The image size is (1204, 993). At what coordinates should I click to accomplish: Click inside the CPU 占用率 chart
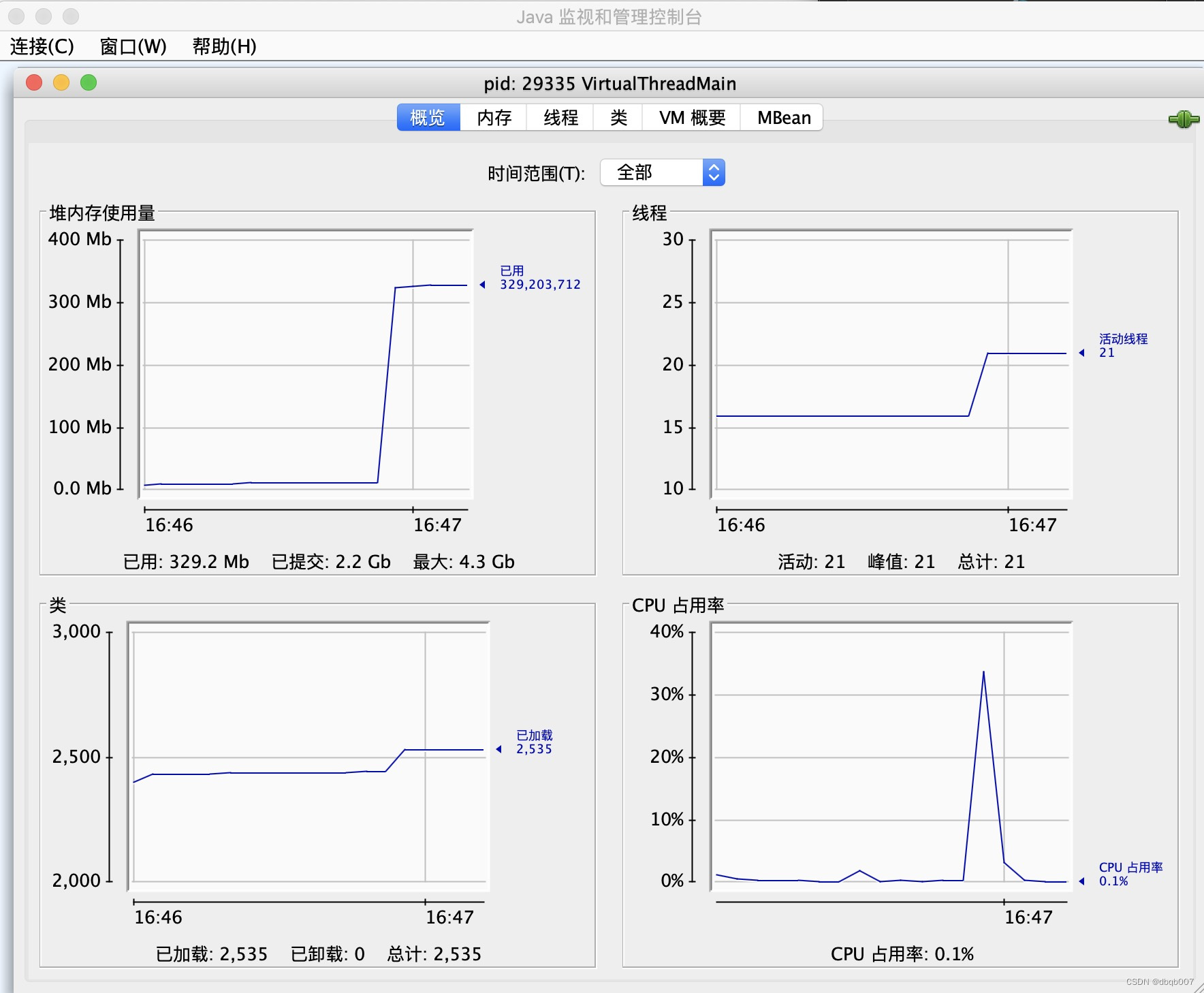(x=891, y=757)
